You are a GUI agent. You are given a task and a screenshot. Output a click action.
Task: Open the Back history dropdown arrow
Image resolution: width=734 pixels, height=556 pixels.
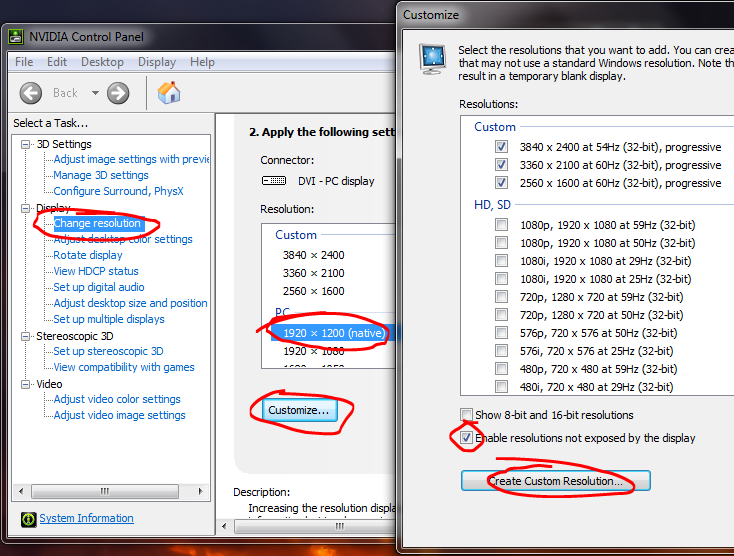pyautogui.click(x=95, y=93)
